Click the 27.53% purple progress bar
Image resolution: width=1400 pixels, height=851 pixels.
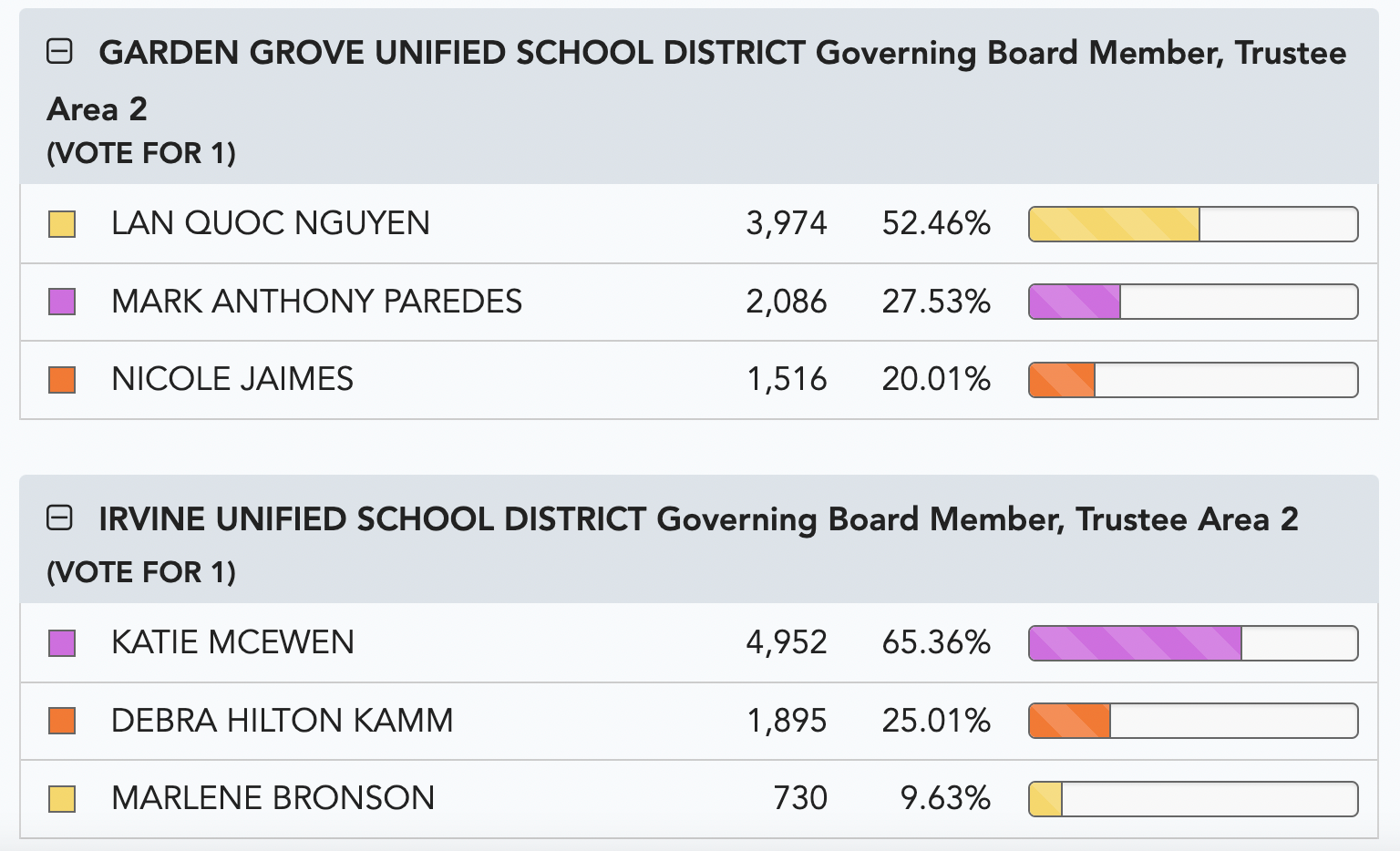pyautogui.click(x=1193, y=302)
